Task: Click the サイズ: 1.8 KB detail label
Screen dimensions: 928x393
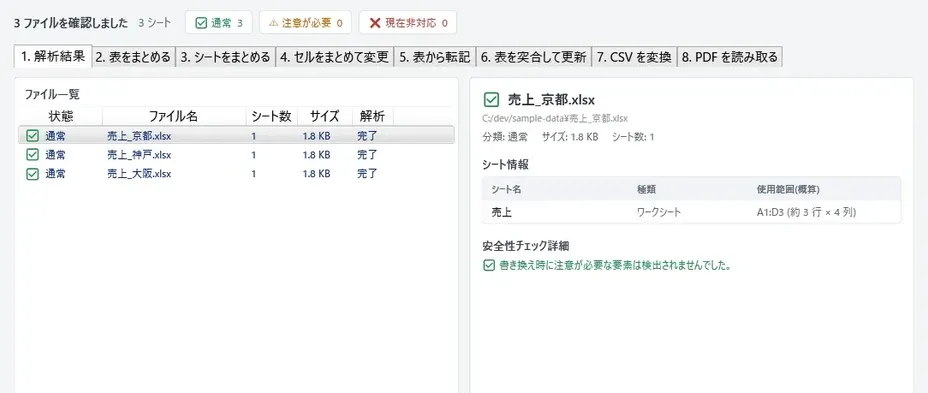Action: 570,137
